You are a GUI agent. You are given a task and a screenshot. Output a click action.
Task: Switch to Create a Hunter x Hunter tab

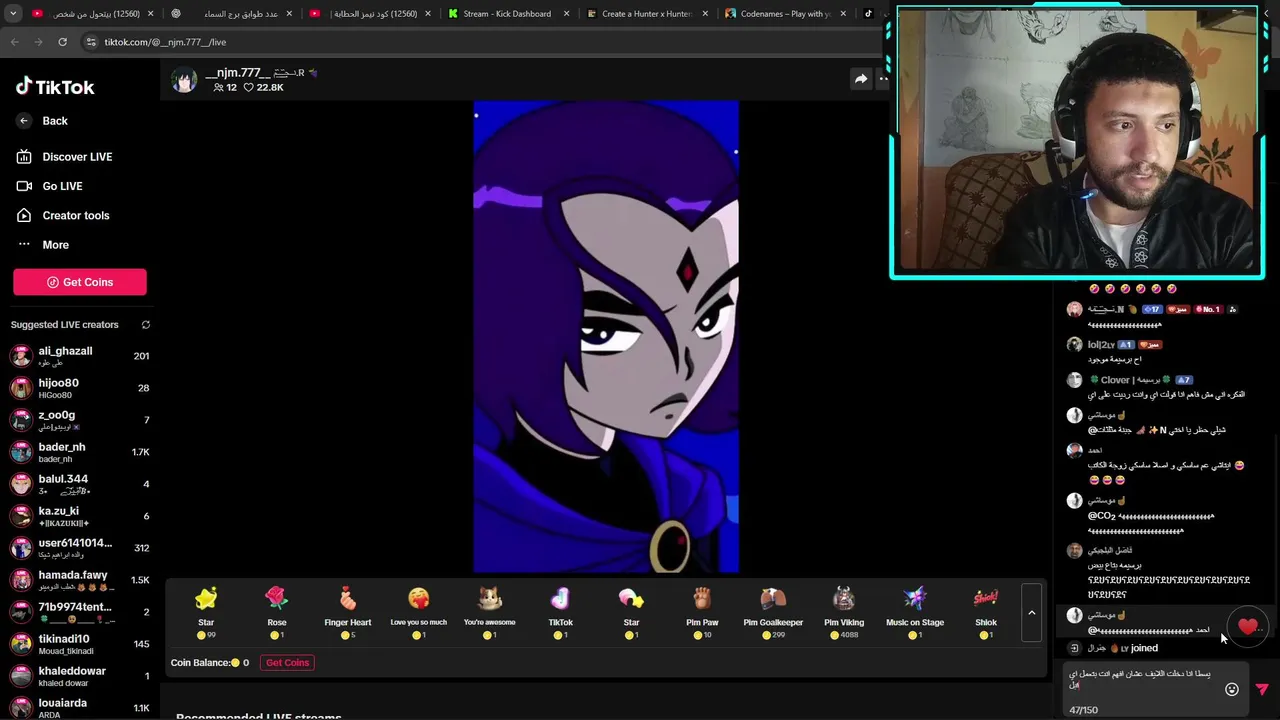[x=647, y=14]
